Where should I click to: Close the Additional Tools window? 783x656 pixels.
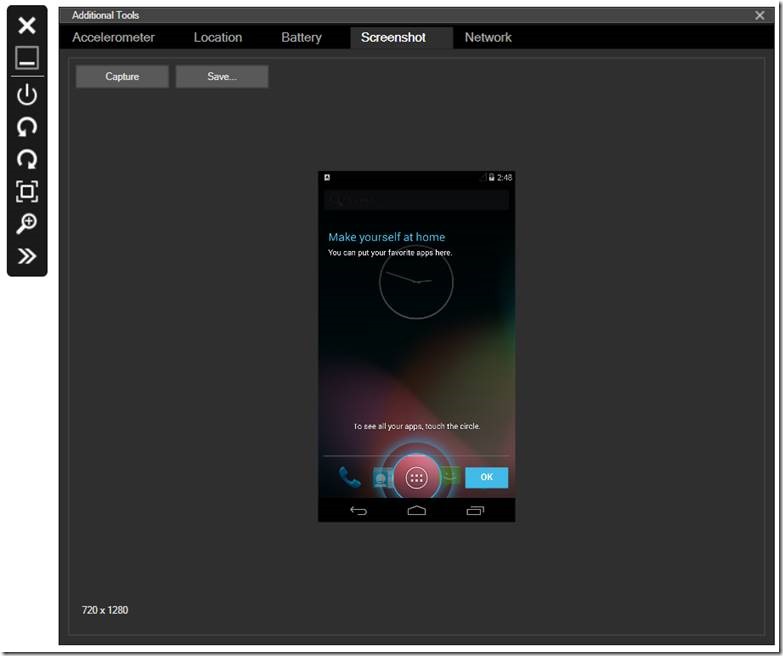click(759, 15)
